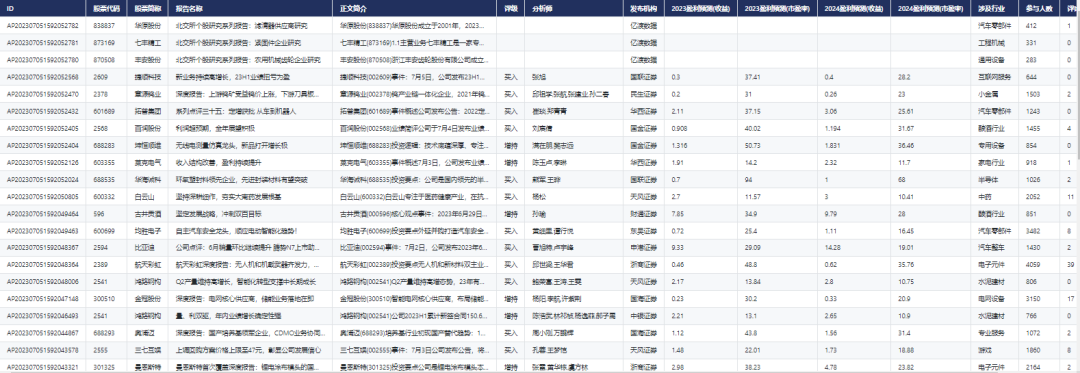Click the 评级 column header
Screen dimensions: 1080x373
pos(510,9)
